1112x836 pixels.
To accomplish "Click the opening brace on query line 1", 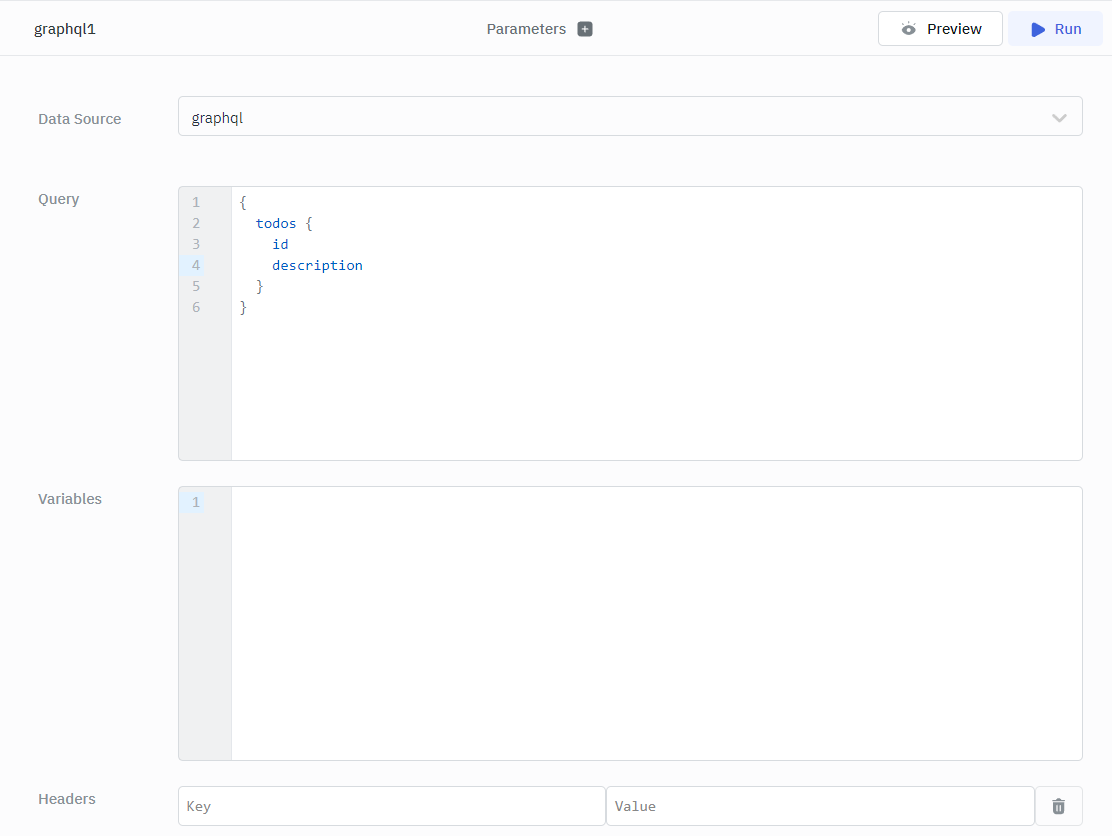I will [243, 202].
